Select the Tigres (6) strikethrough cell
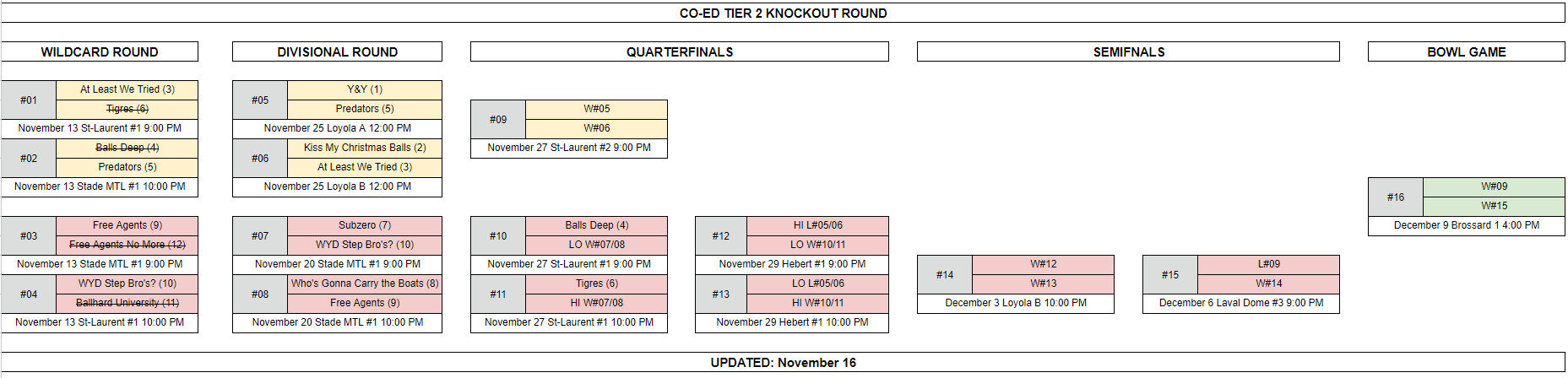Viewport: 1568px width, 378px height. click(x=128, y=109)
